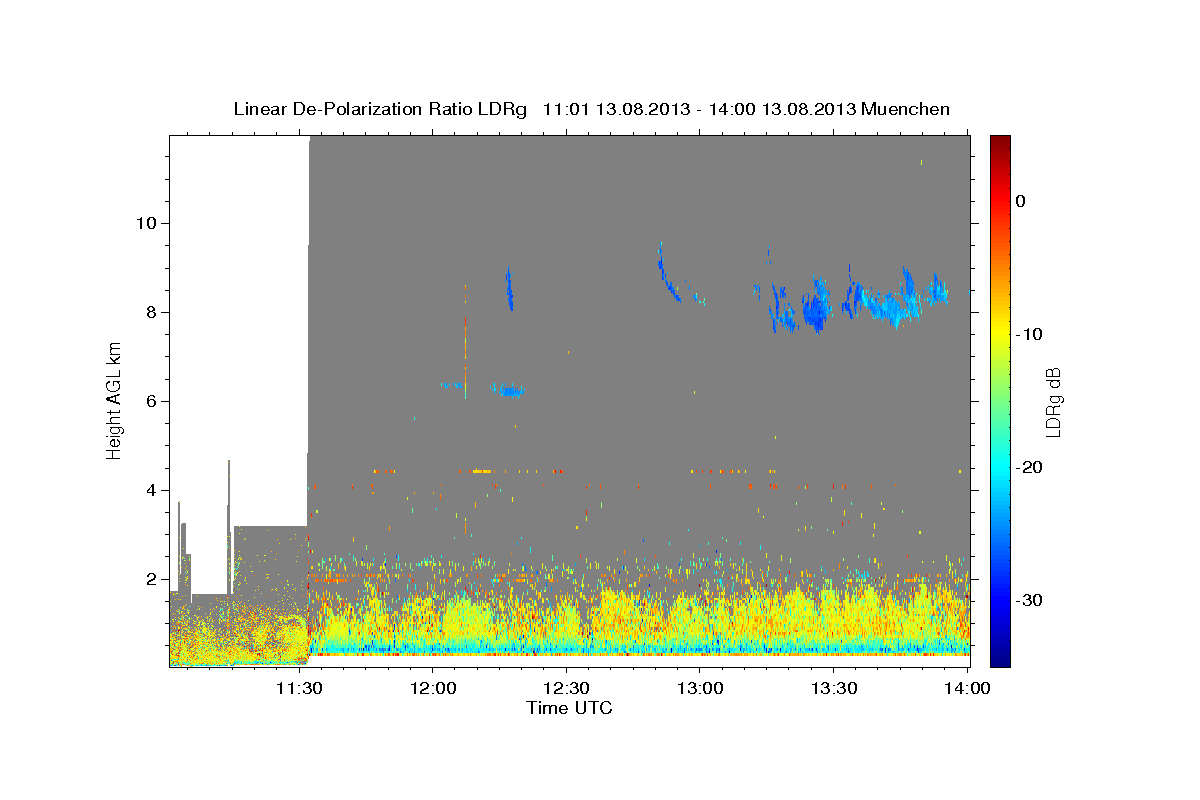The width and height of the screenshot is (1200, 800).
Task: Click the 'Height AGL km' axis label
Action: pos(114,401)
